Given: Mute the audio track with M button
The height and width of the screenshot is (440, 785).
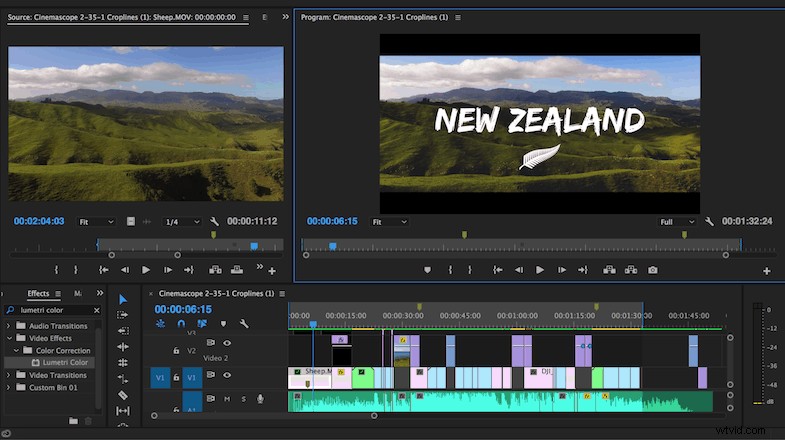Looking at the screenshot, I should point(227,399).
